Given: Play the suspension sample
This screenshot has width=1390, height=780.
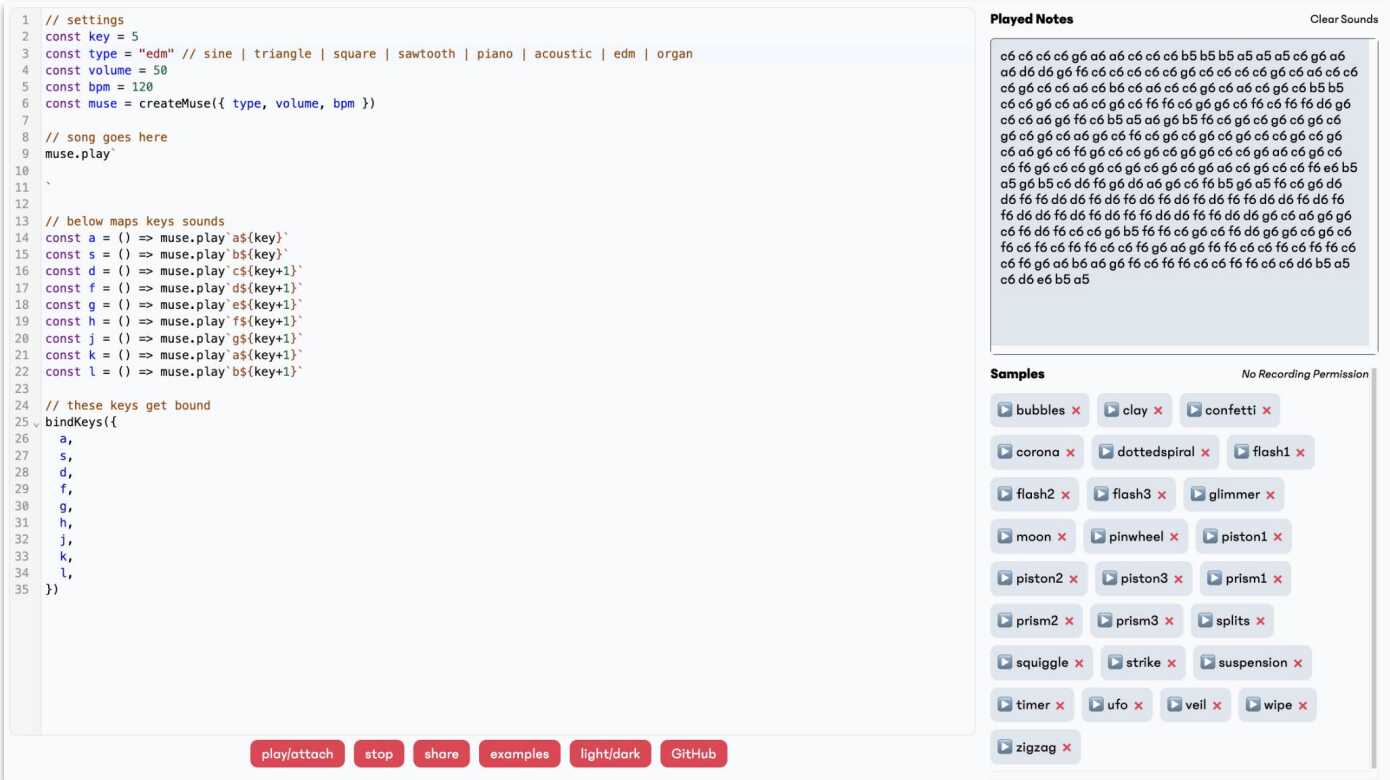Looking at the screenshot, I should (x=1207, y=663).
